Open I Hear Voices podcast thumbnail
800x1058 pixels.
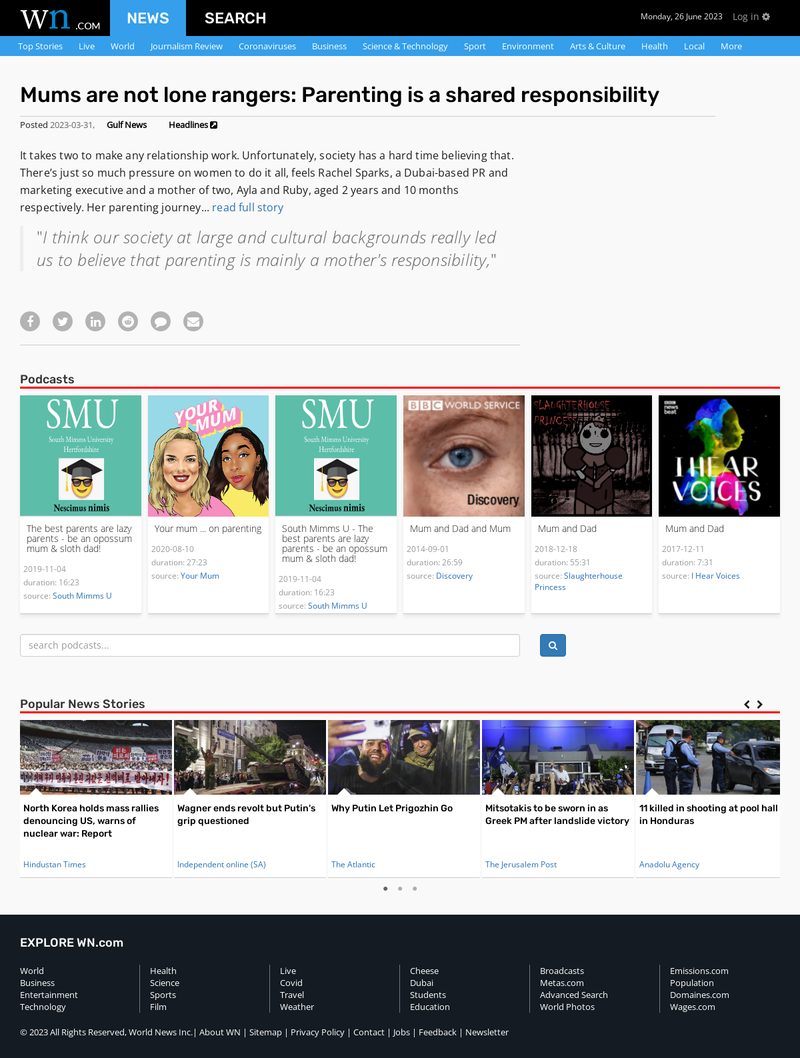point(719,456)
